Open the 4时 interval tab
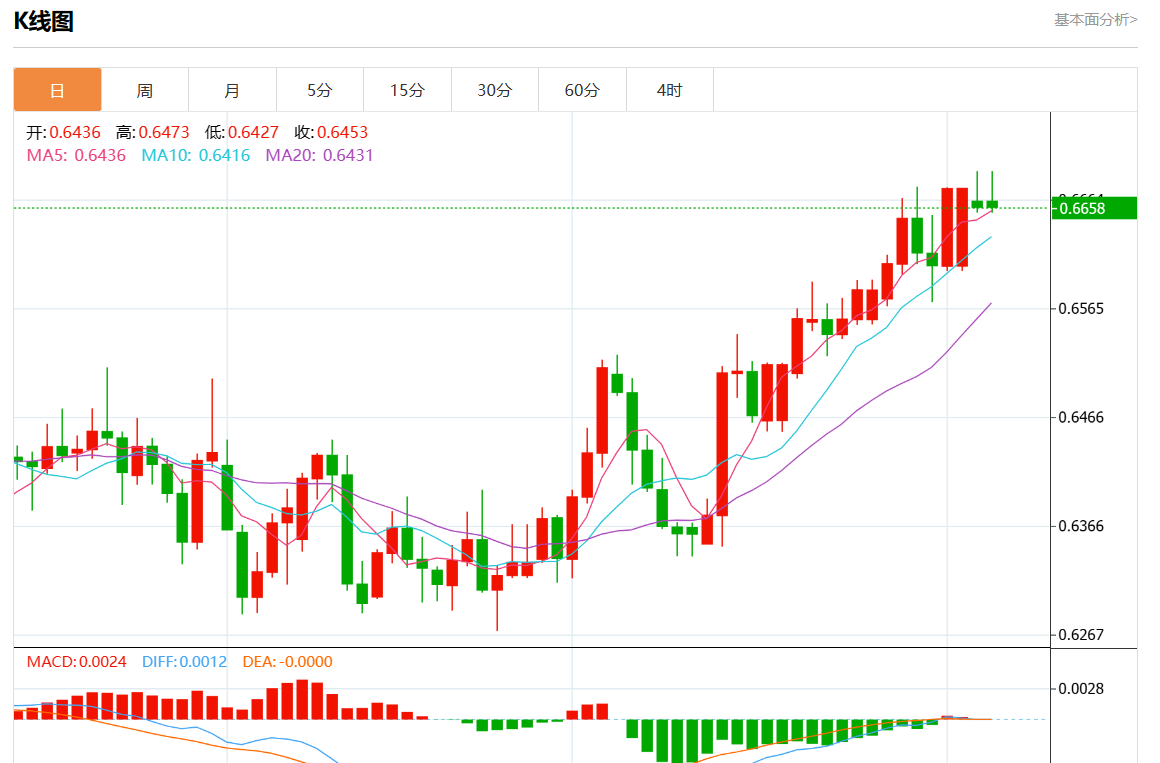This screenshot has width=1160, height=763. [x=670, y=90]
